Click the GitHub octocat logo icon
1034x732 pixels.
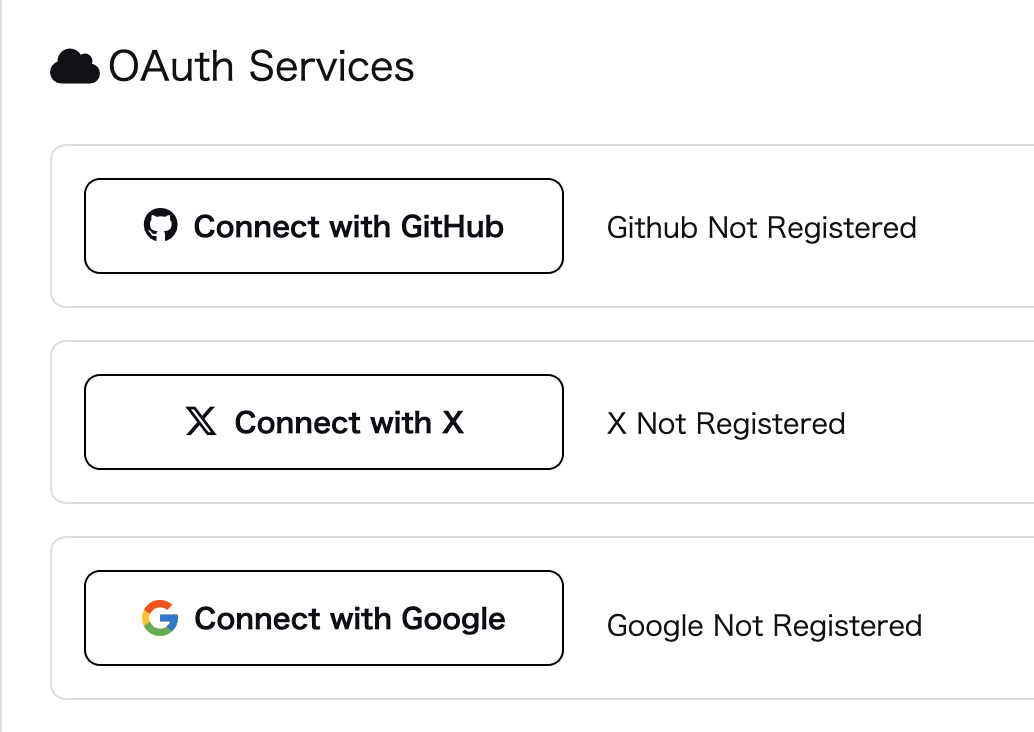click(160, 226)
